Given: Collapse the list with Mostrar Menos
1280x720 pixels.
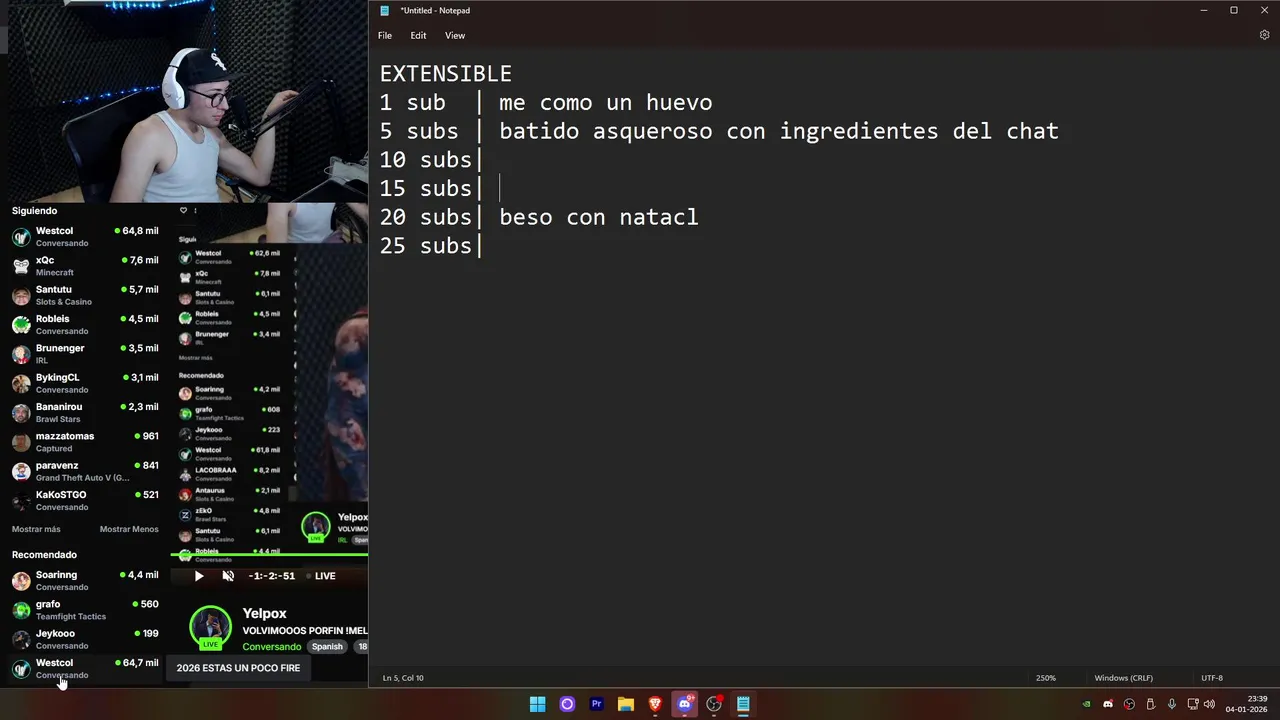Looking at the screenshot, I should pos(129,529).
